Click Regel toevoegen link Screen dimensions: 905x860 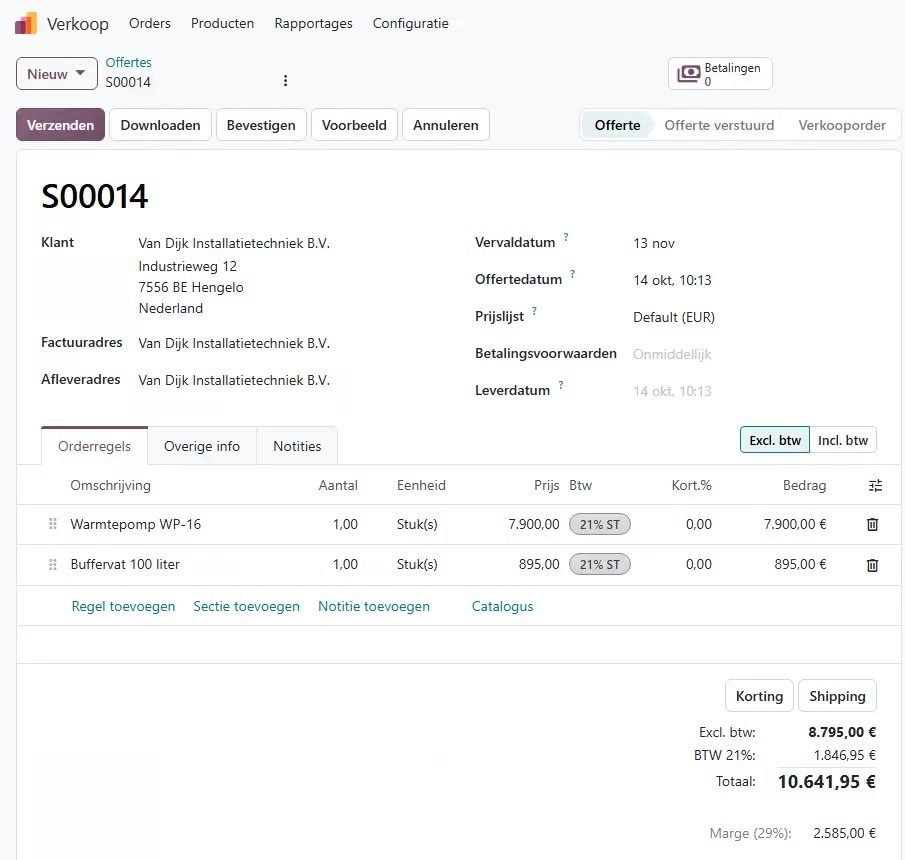coord(123,606)
